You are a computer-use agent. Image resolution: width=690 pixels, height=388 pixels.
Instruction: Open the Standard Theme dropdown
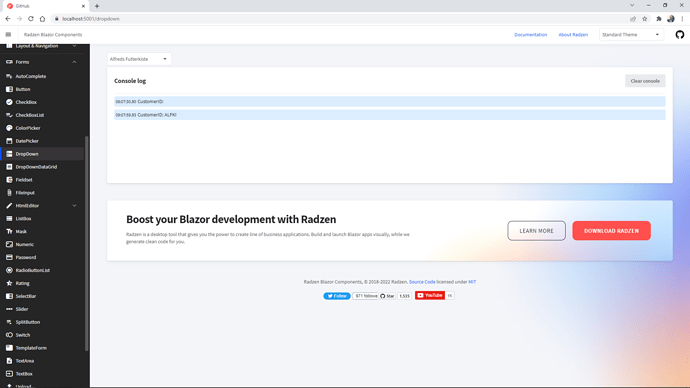tap(631, 35)
